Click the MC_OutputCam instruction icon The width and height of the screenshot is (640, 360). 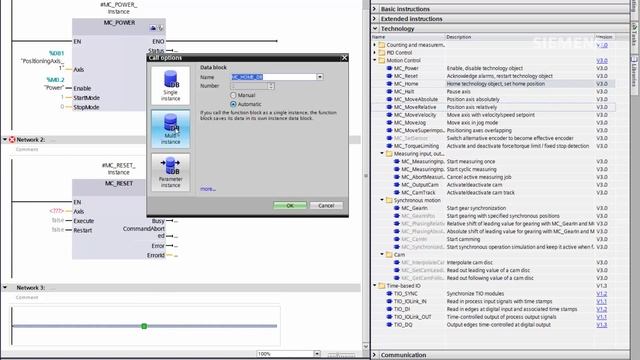pyautogui.click(x=397, y=184)
